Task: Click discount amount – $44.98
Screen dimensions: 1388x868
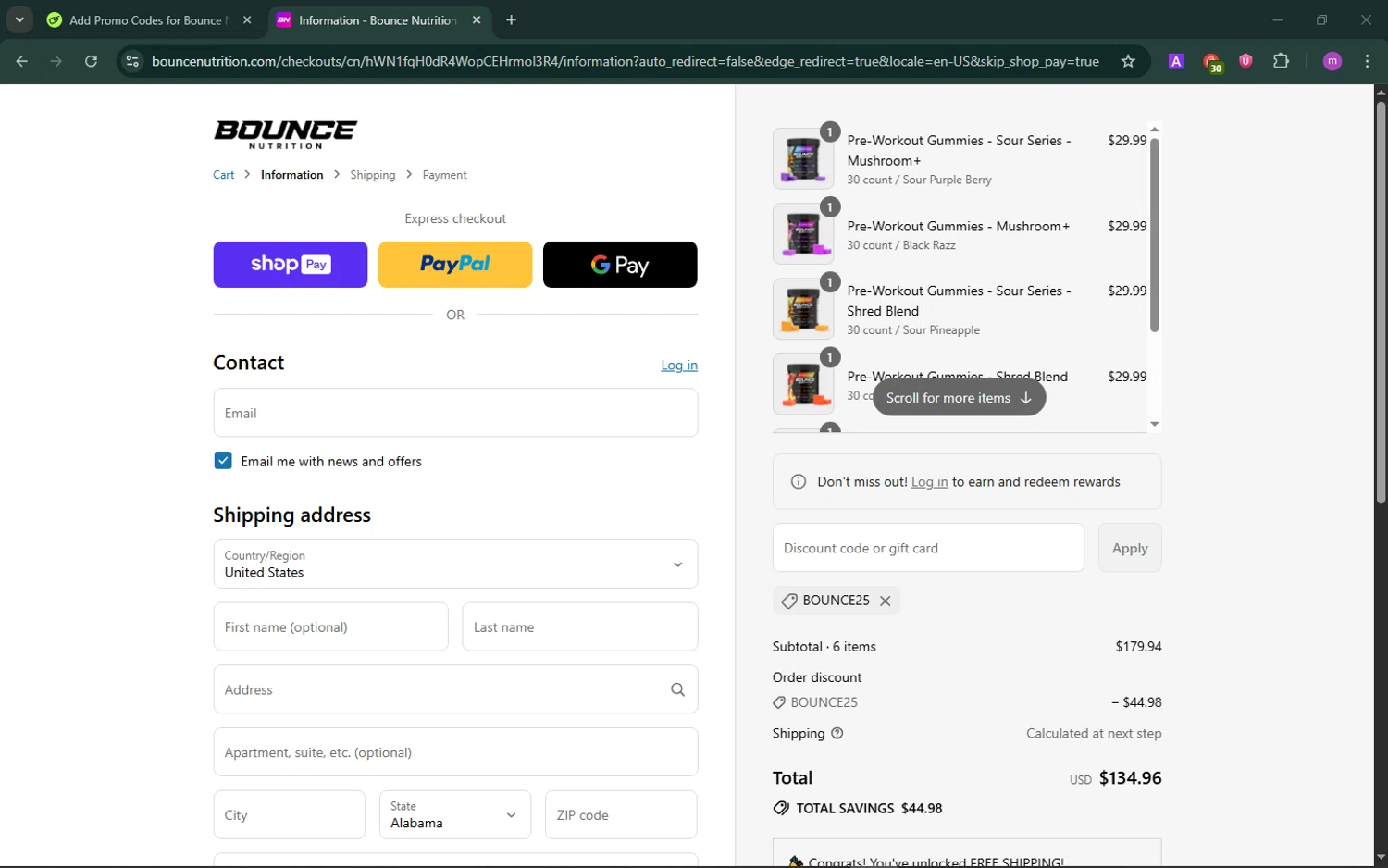Action: click(1136, 702)
